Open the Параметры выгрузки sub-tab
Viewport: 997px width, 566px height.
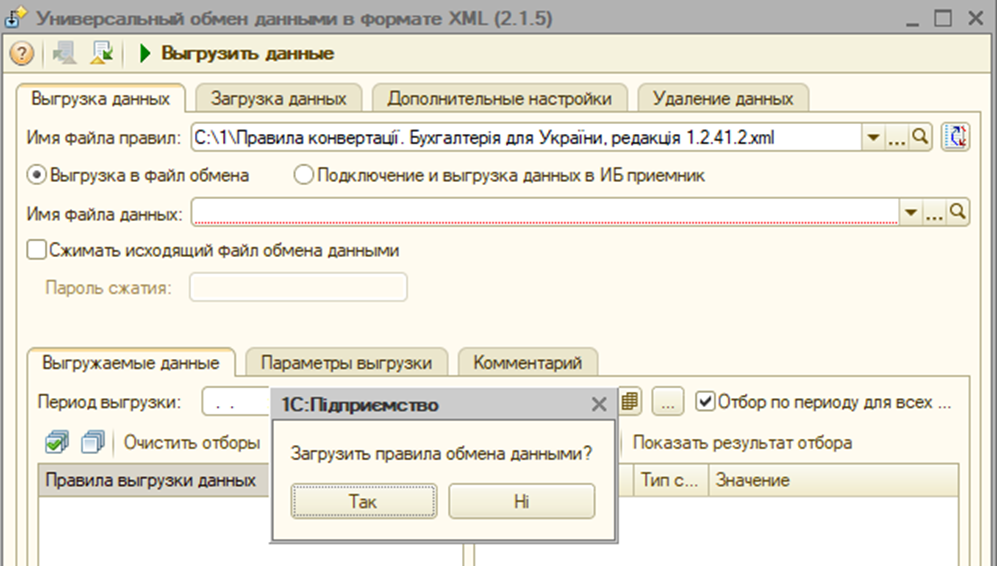click(347, 363)
